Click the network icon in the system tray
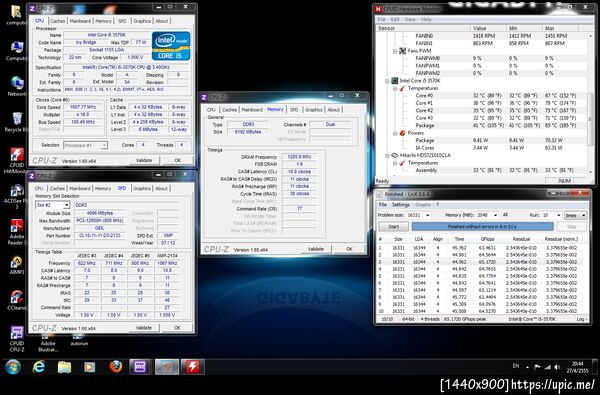The image size is (600, 395). [548, 367]
